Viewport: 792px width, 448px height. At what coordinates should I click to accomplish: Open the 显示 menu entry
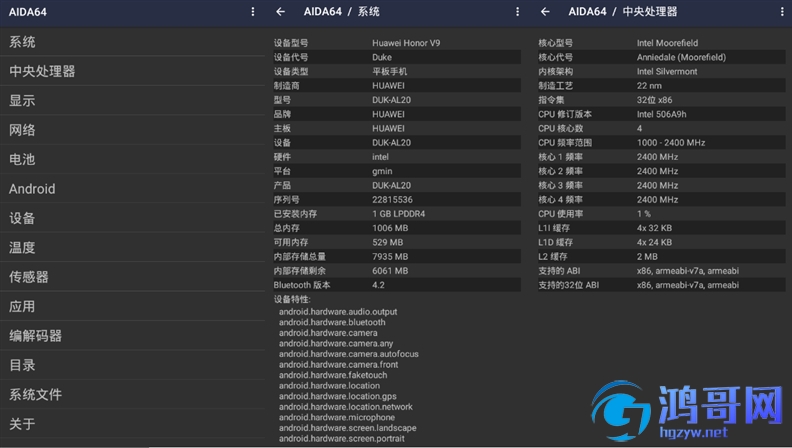pyautogui.click(x=132, y=101)
